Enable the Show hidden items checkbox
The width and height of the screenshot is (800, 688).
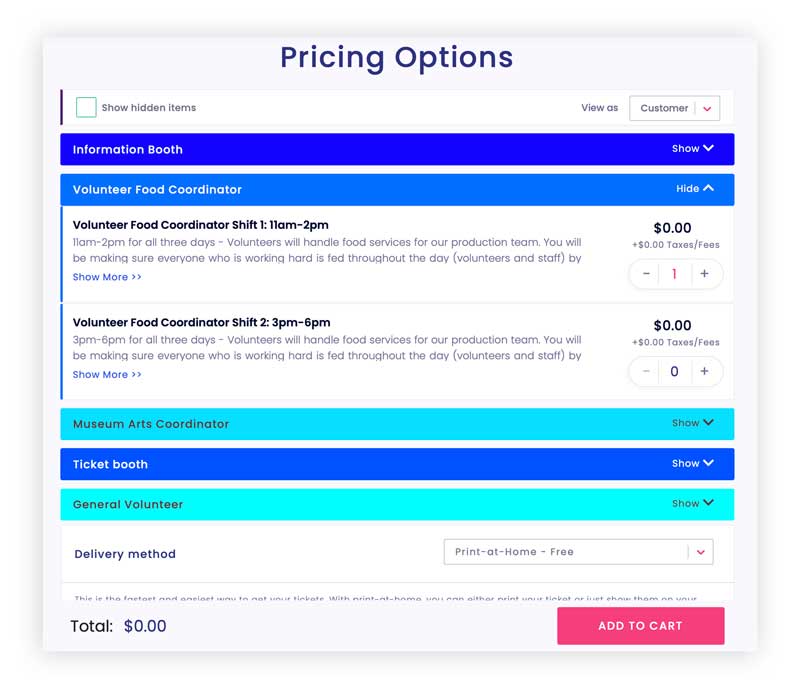(86, 107)
